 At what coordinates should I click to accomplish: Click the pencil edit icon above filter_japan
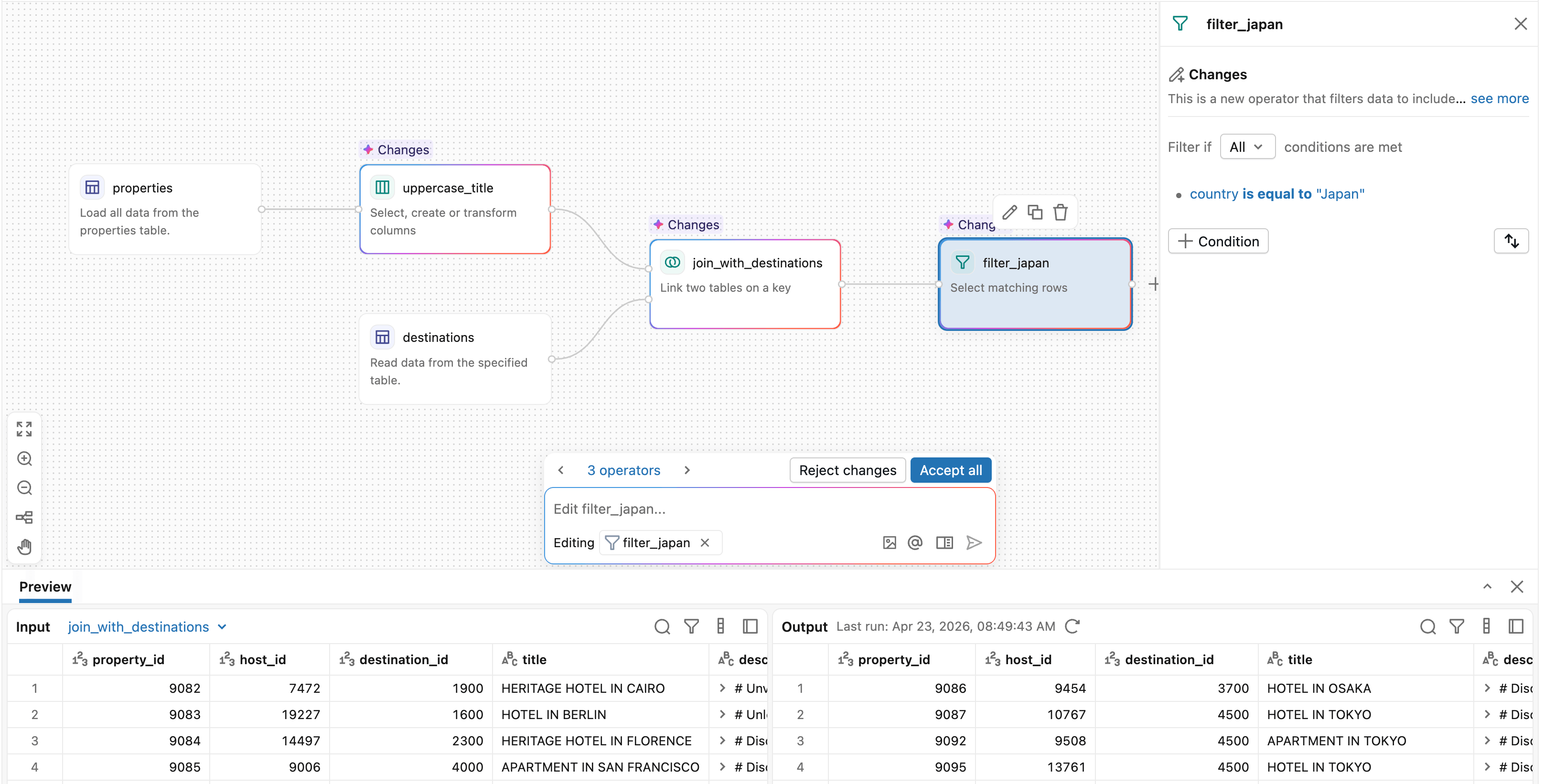tap(1009, 212)
